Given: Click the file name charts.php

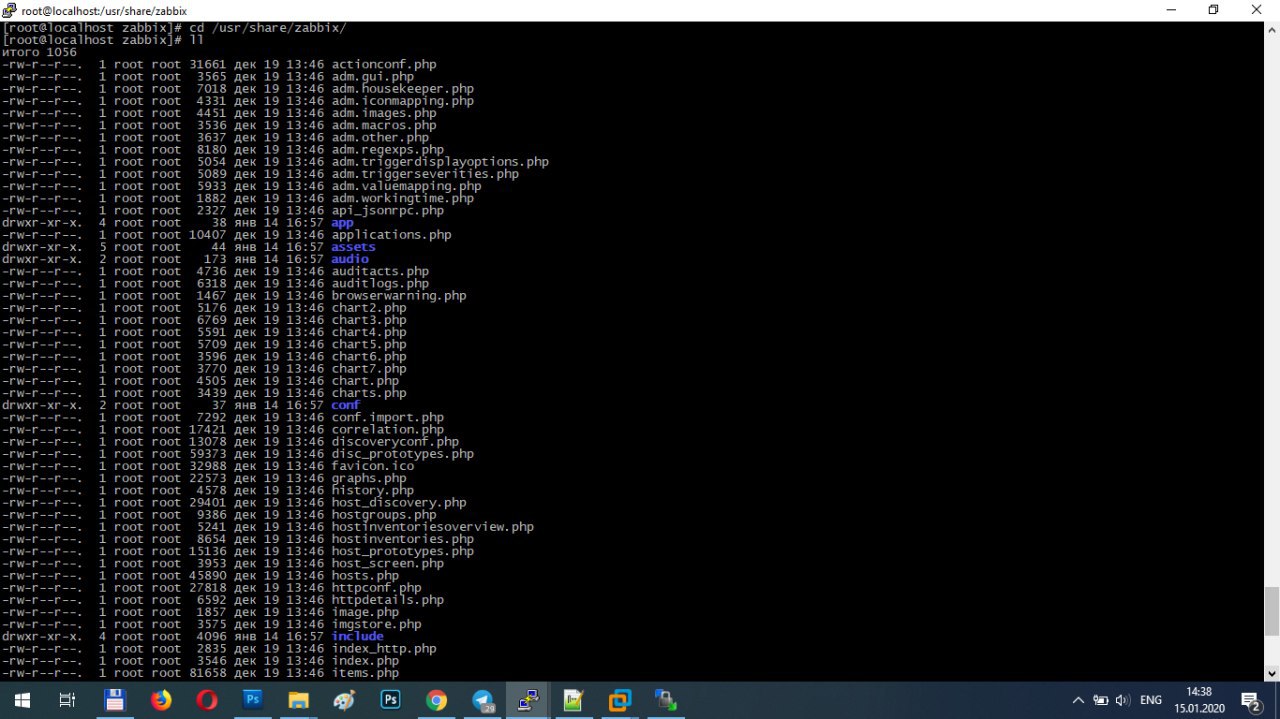Looking at the screenshot, I should (369, 393).
